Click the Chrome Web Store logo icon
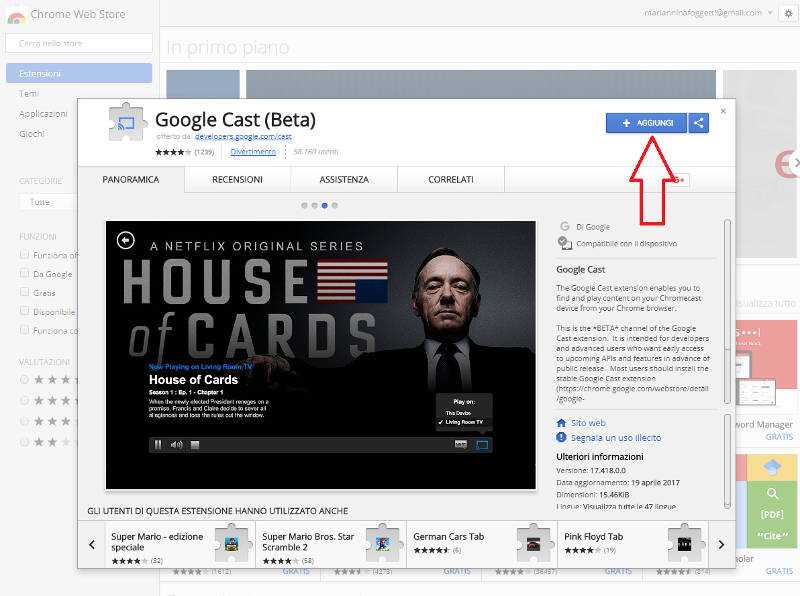 tap(16, 16)
